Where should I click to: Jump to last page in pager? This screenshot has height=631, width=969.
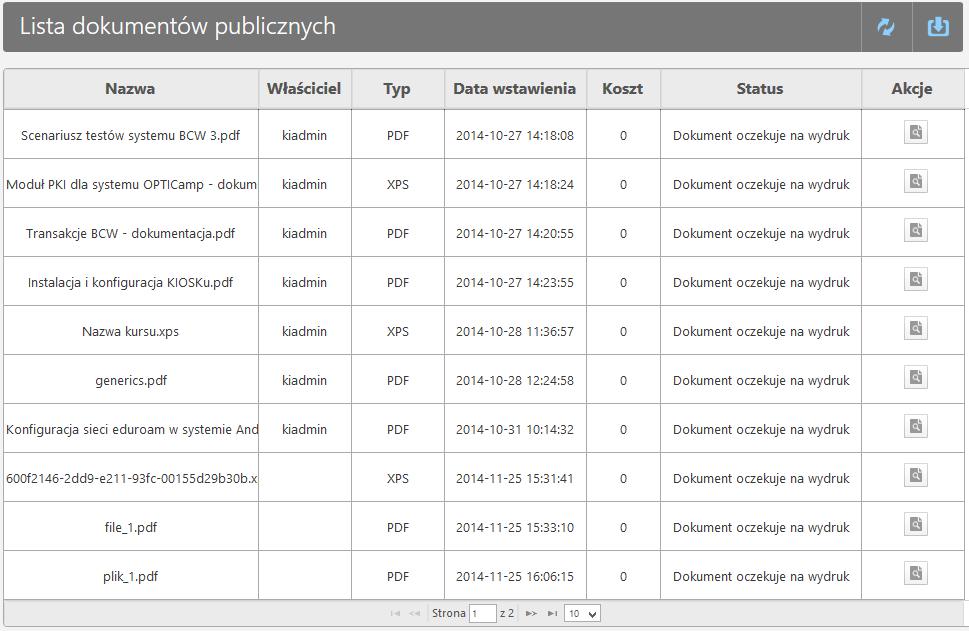552,614
